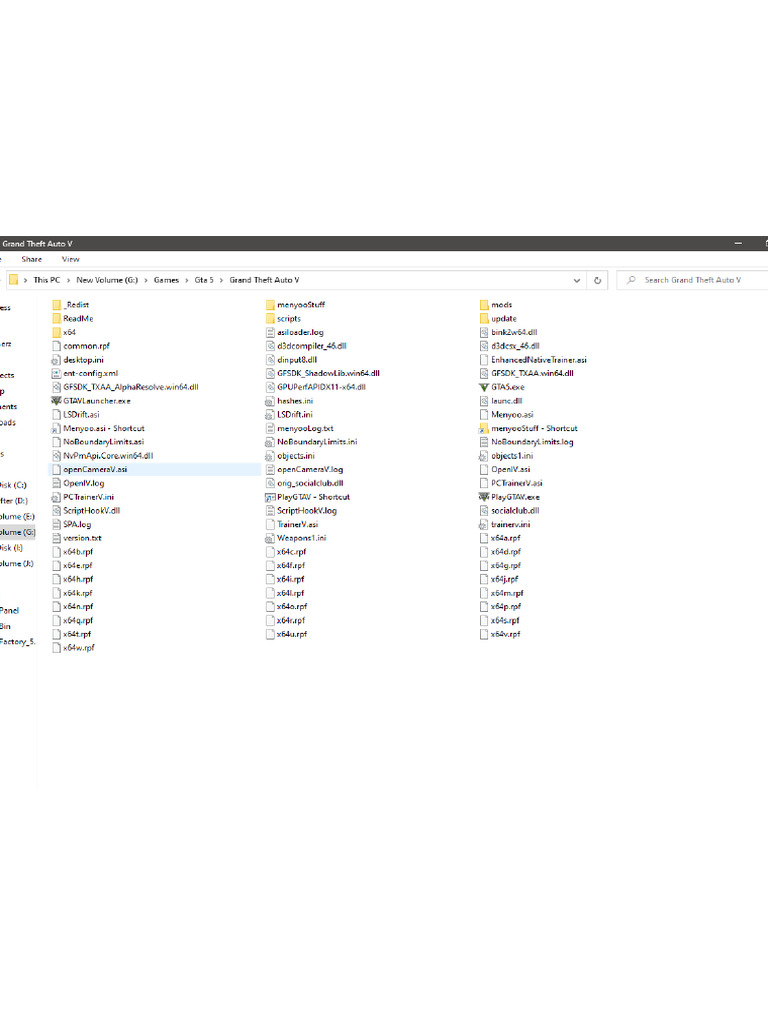Expand the chevron after Gta 5 breadcrumb
768x1024 pixels.
coord(221,280)
